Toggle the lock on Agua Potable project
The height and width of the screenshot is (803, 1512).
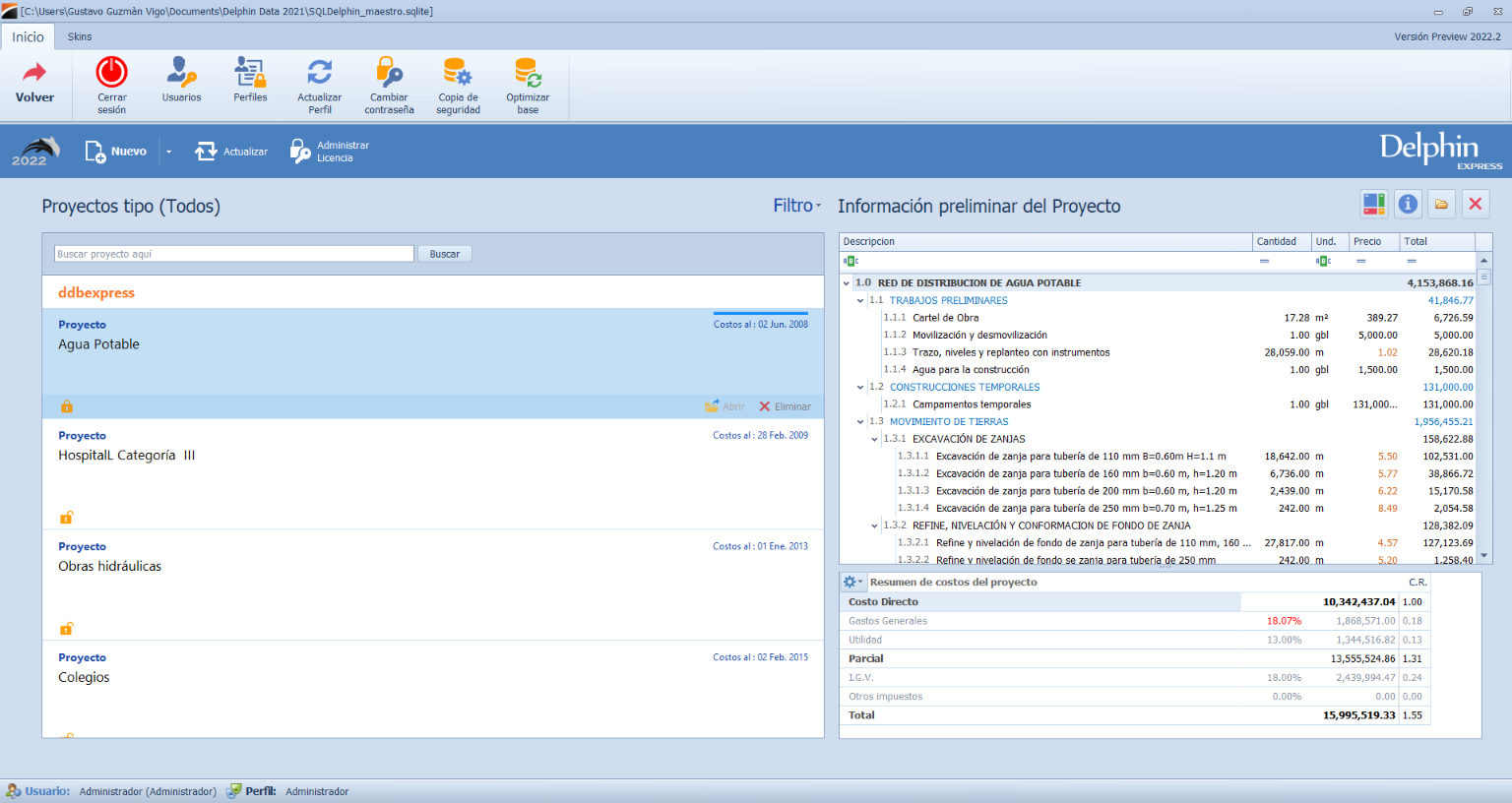[67, 406]
